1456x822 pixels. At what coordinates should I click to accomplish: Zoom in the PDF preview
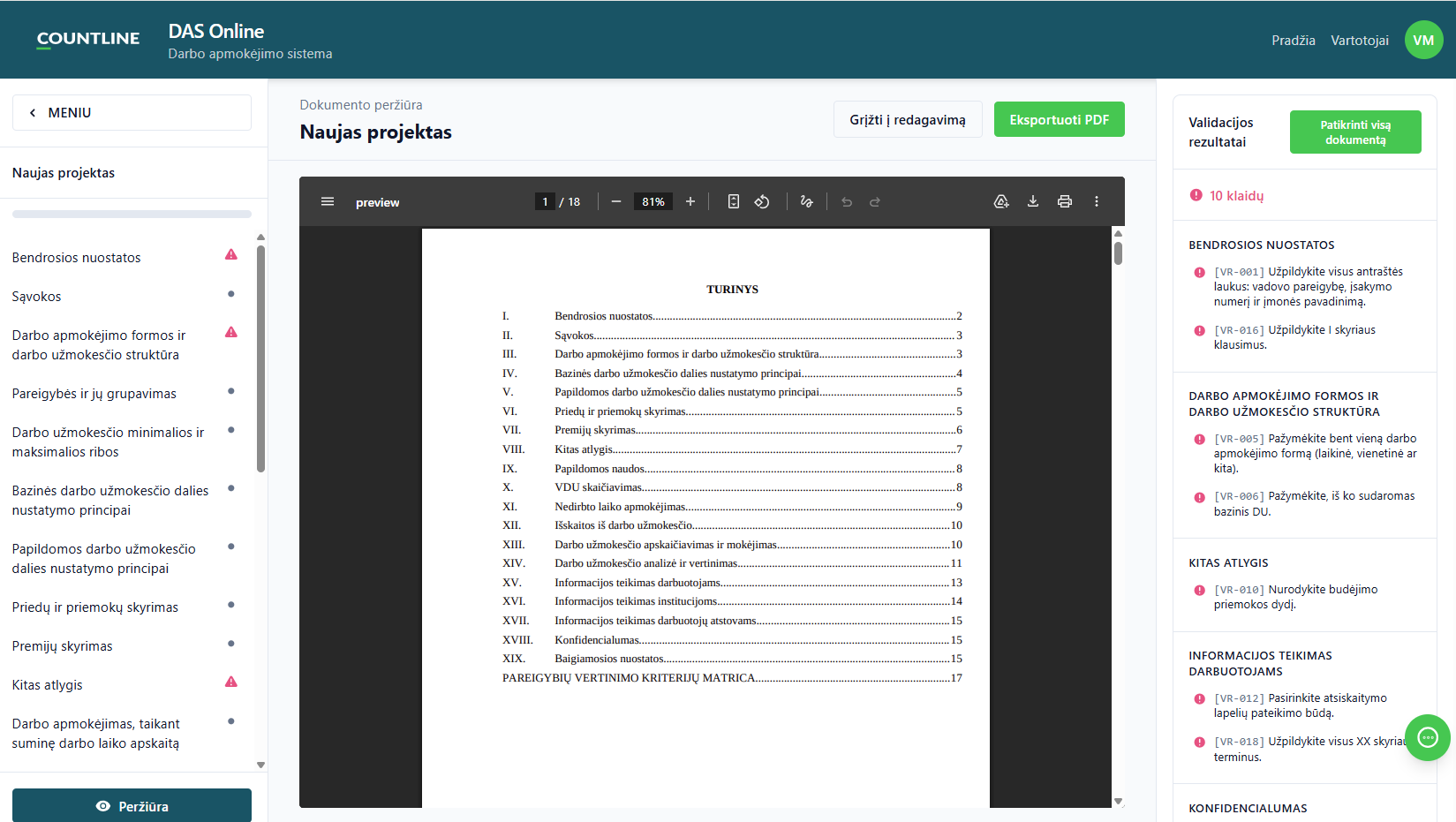690,201
